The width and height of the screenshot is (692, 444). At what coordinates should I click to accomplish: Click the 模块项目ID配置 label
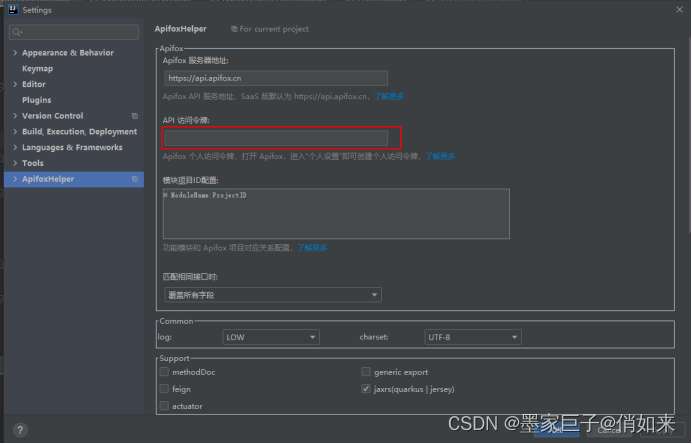pyautogui.click(x=191, y=180)
